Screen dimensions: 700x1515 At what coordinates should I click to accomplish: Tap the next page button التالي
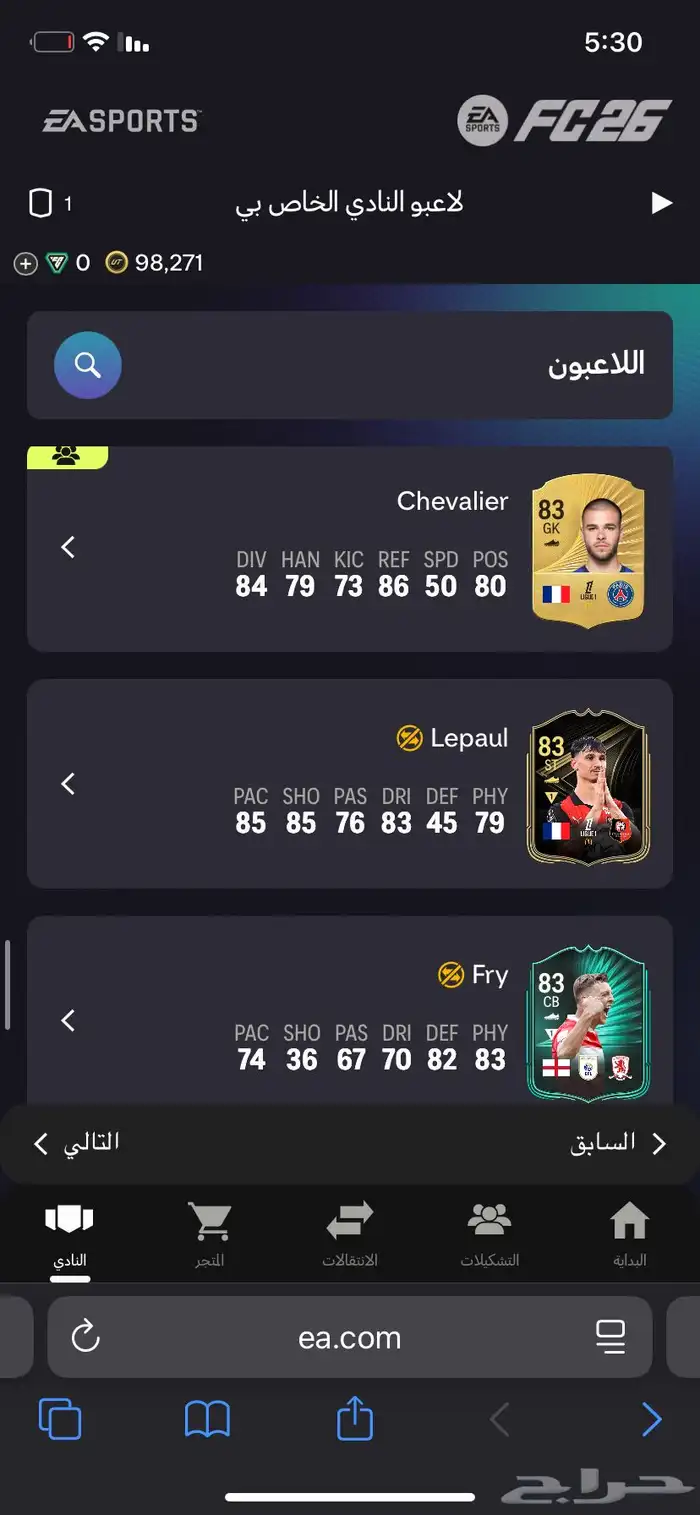[76, 1142]
